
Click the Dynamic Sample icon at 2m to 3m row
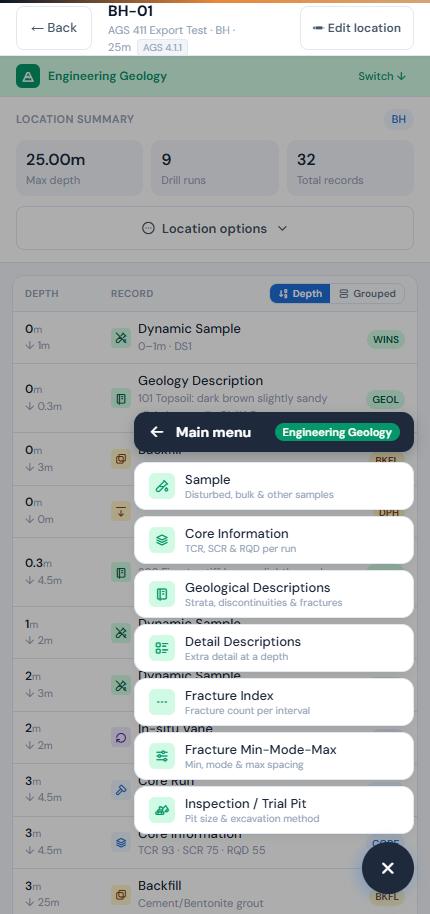pos(121,685)
